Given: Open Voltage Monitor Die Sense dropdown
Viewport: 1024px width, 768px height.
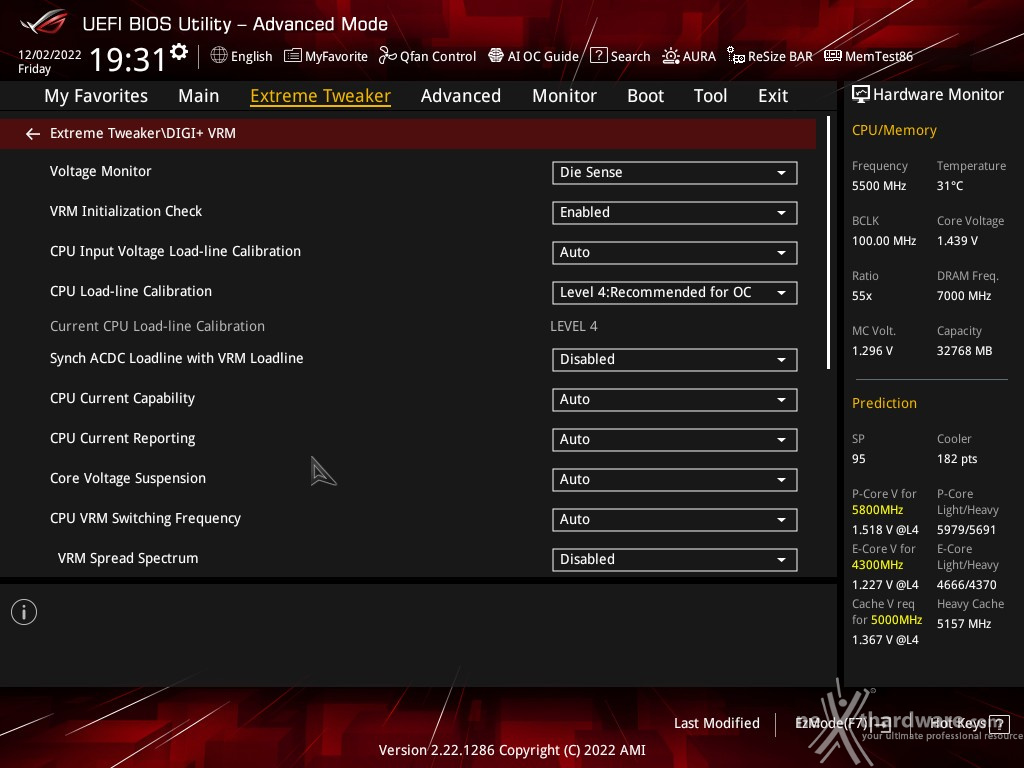Looking at the screenshot, I should (675, 172).
